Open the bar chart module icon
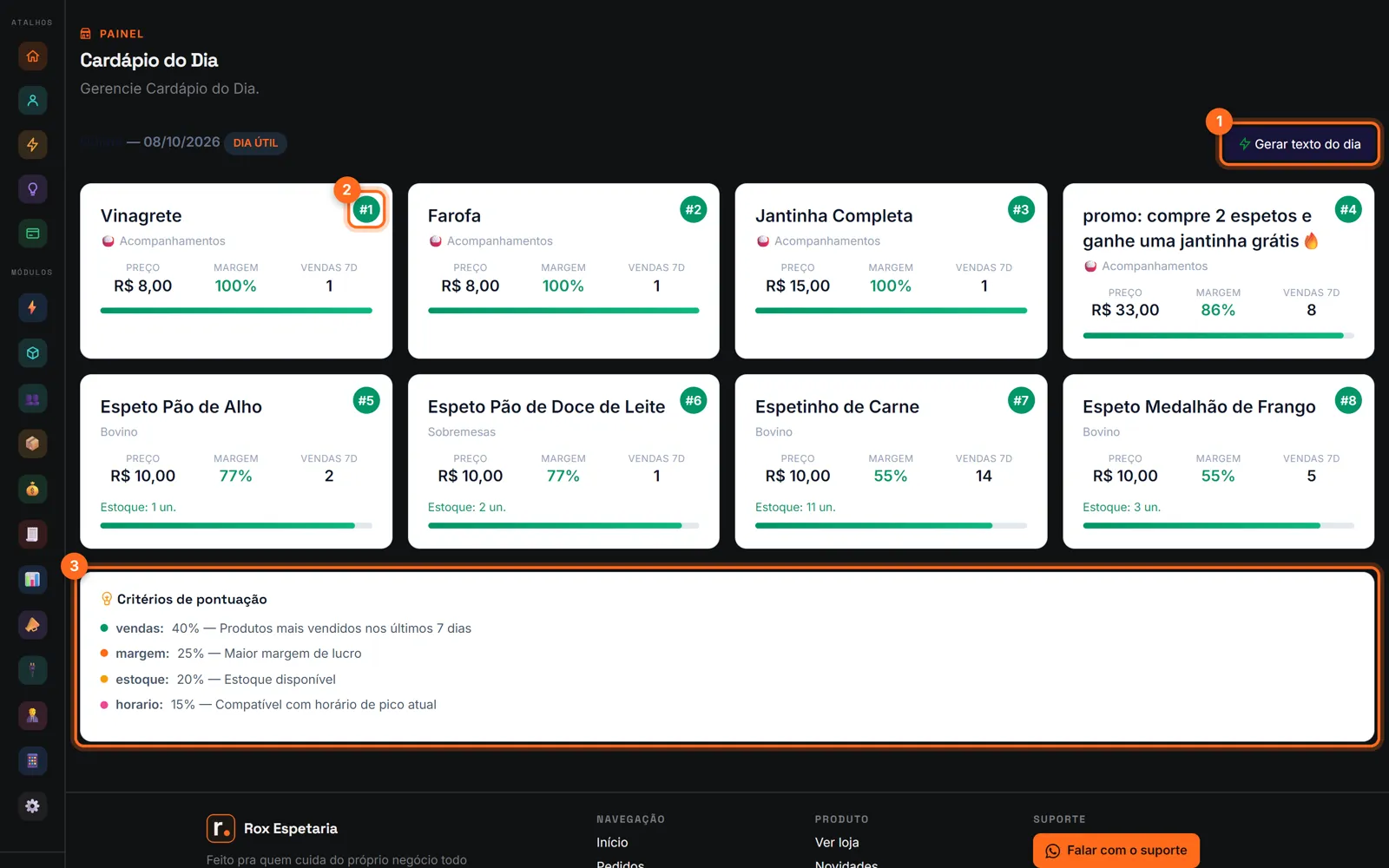1389x868 pixels. [x=32, y=580]
